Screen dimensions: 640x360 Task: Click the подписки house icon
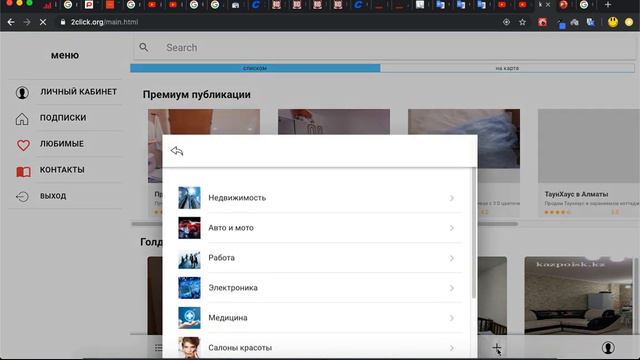(x=22, y=118)
